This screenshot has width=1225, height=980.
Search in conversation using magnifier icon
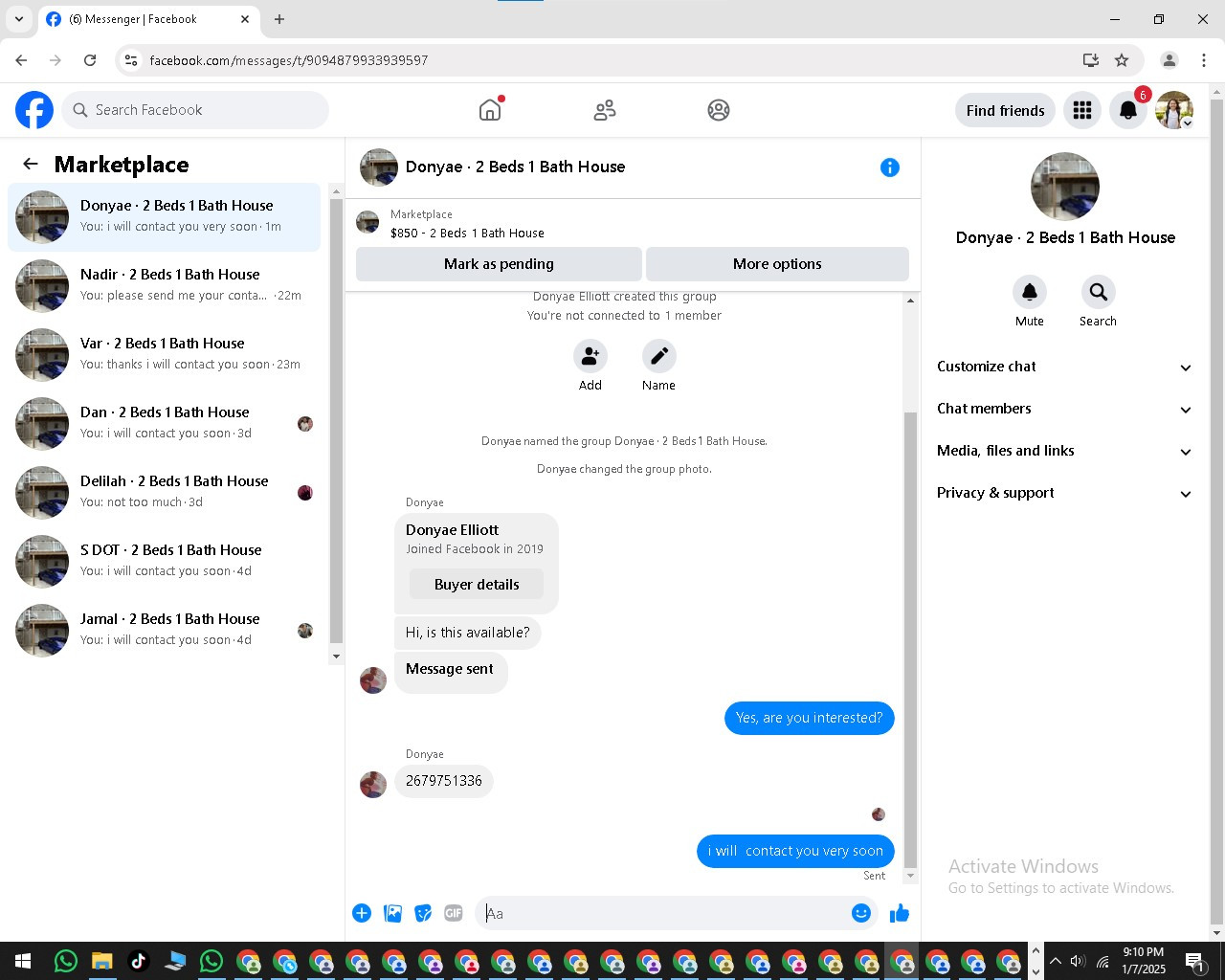(1099, 292)
